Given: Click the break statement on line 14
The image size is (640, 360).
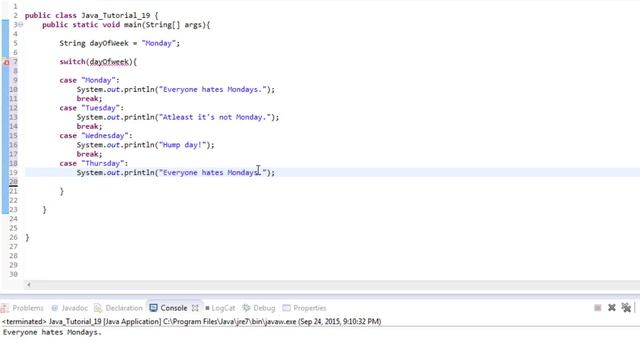Looking at the screenshot, I should 89,127.
